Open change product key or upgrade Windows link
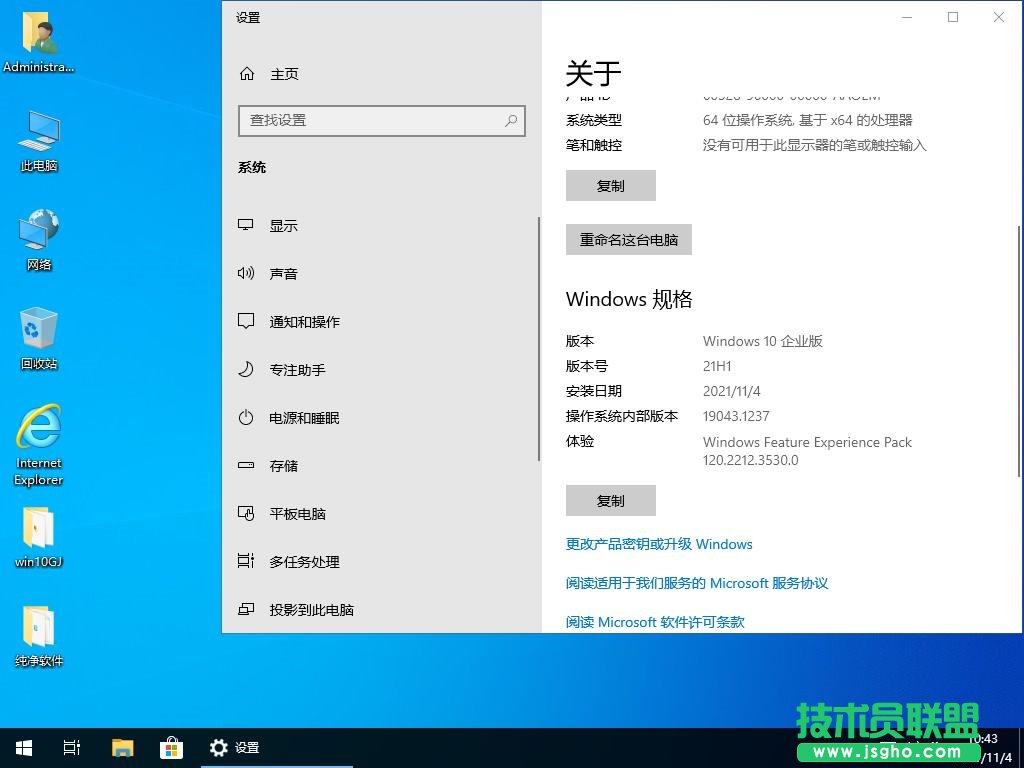The image size is (1024, 768). (659, 544)
